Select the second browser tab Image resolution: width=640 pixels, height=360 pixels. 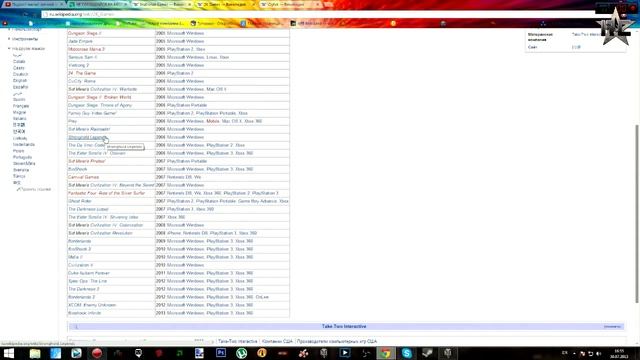click(98, 4)
